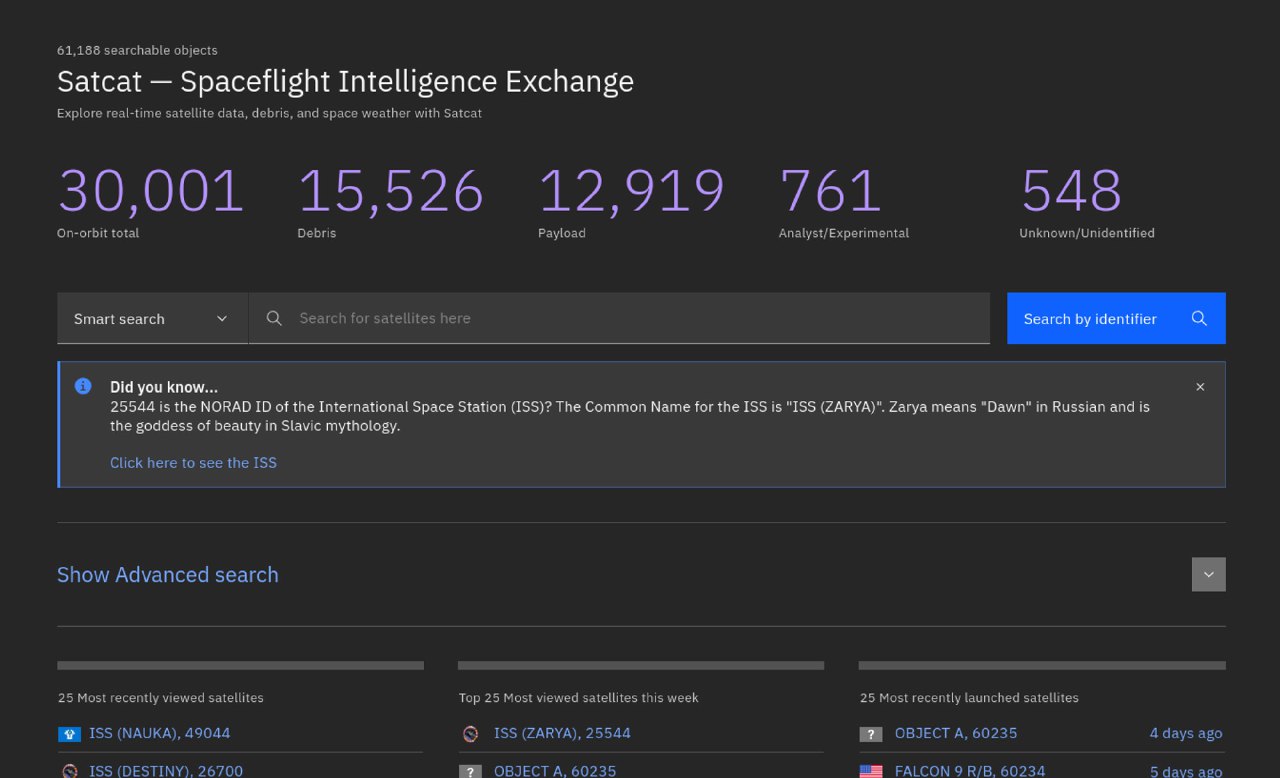Click the ISS emblem icon beside ISS (ZARYA)

(x=470, y=734)
